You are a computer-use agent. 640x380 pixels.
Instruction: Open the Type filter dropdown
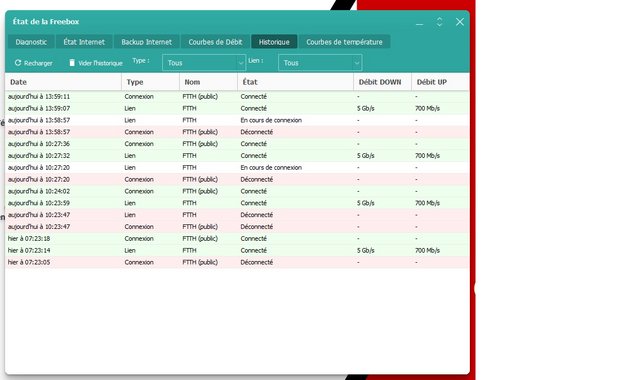204,63
